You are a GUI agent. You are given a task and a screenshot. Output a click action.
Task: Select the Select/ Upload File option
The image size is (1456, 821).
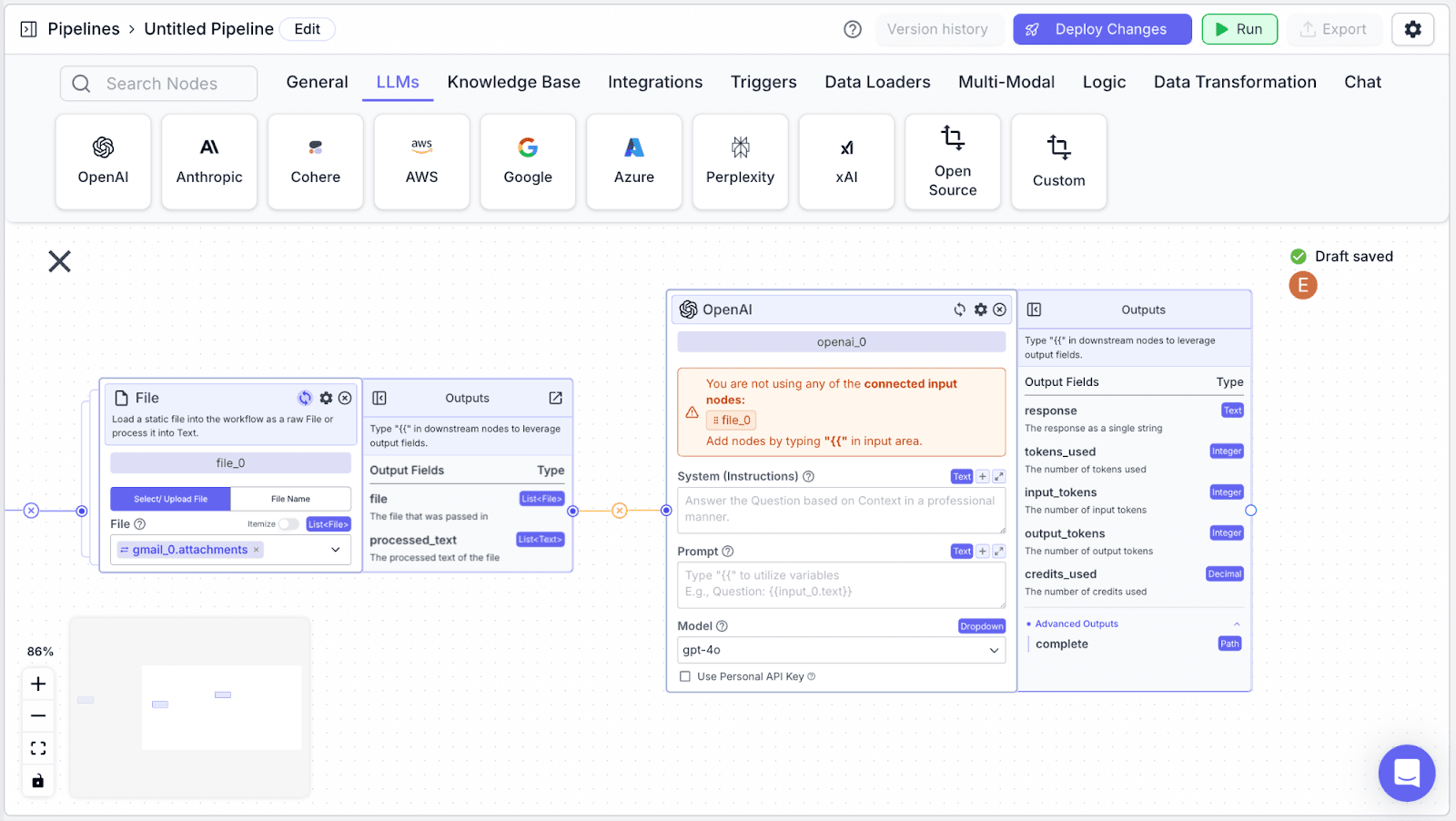pos(170,499)
